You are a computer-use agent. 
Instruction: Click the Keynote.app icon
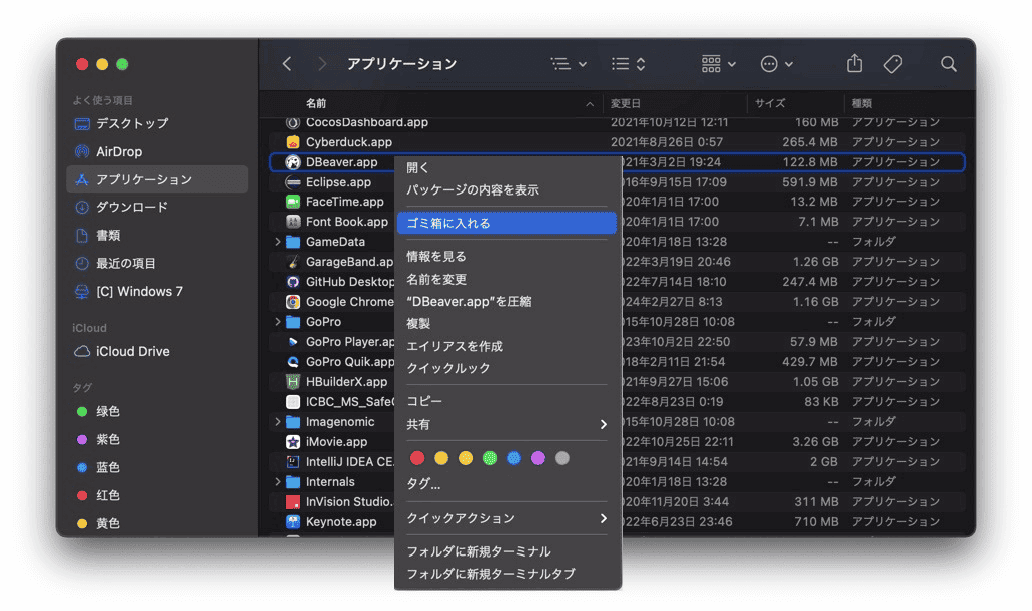[293, 521]
